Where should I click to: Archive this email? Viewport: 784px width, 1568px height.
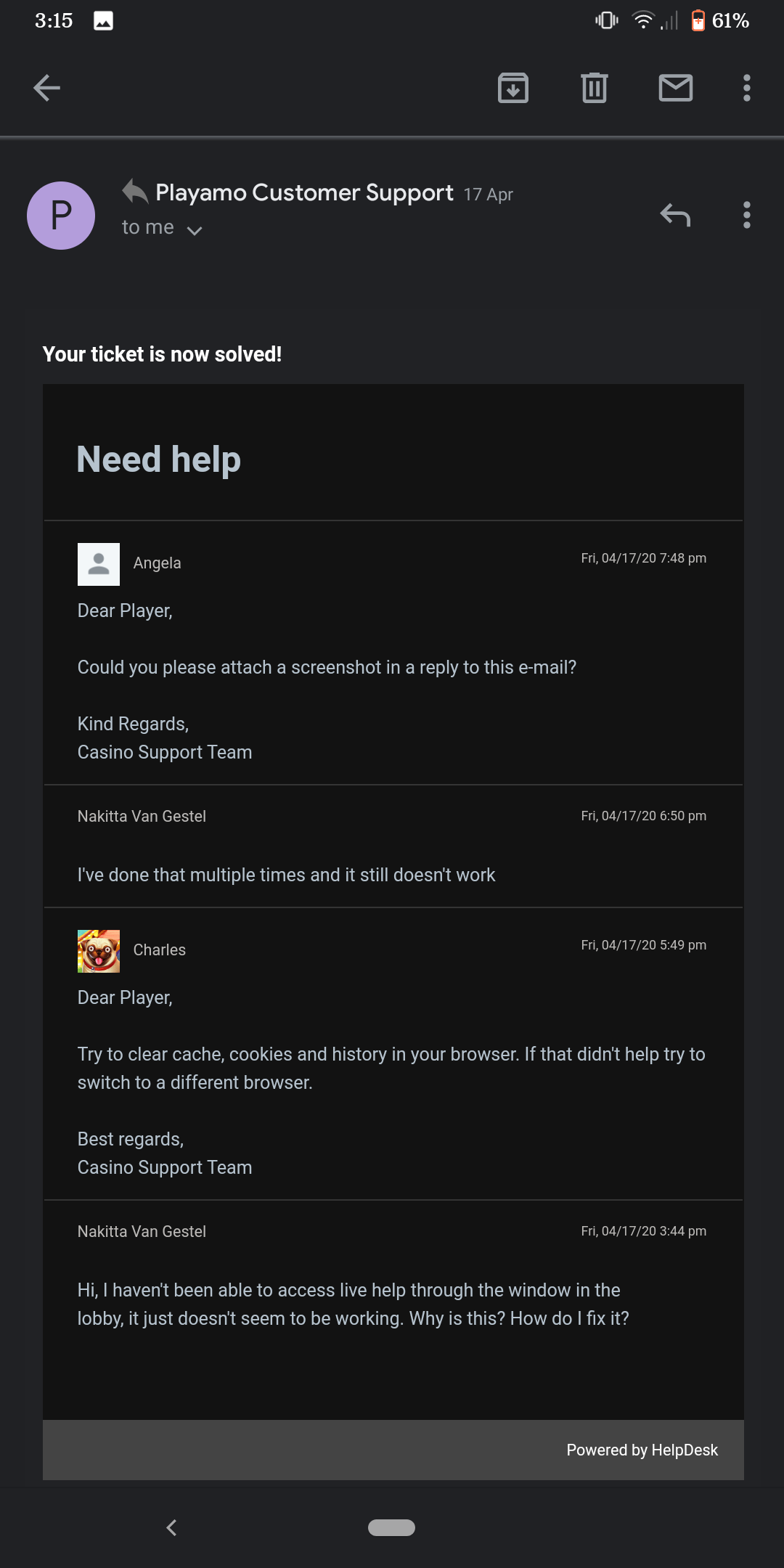click(513, 88)
